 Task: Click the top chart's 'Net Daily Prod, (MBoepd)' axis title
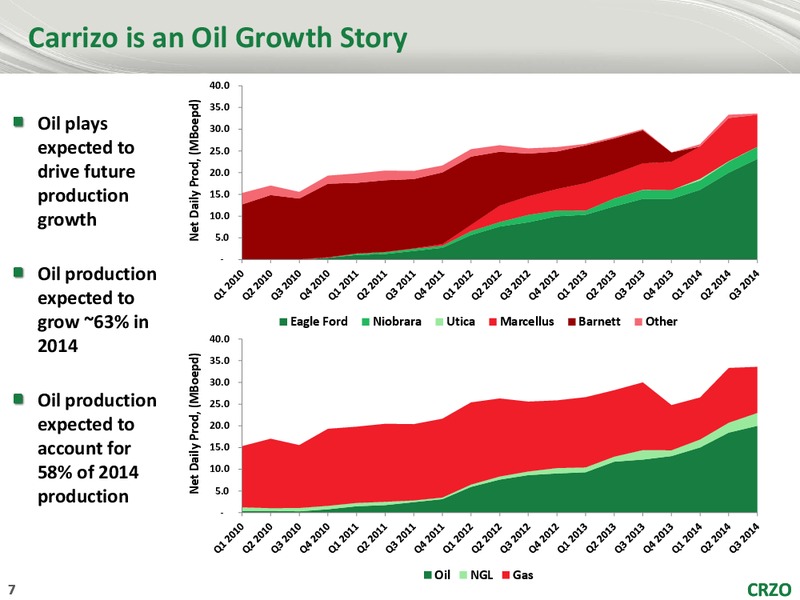(194, 170)
